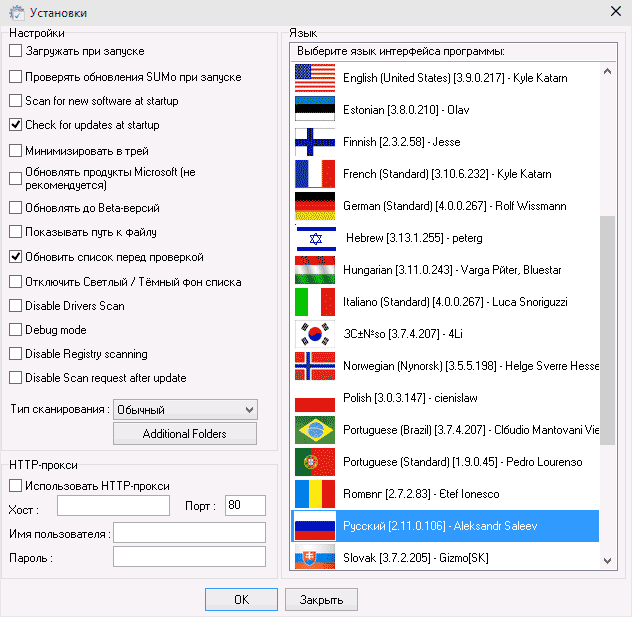
Task: Click the Russian flag icon
Action: point(315,526)
